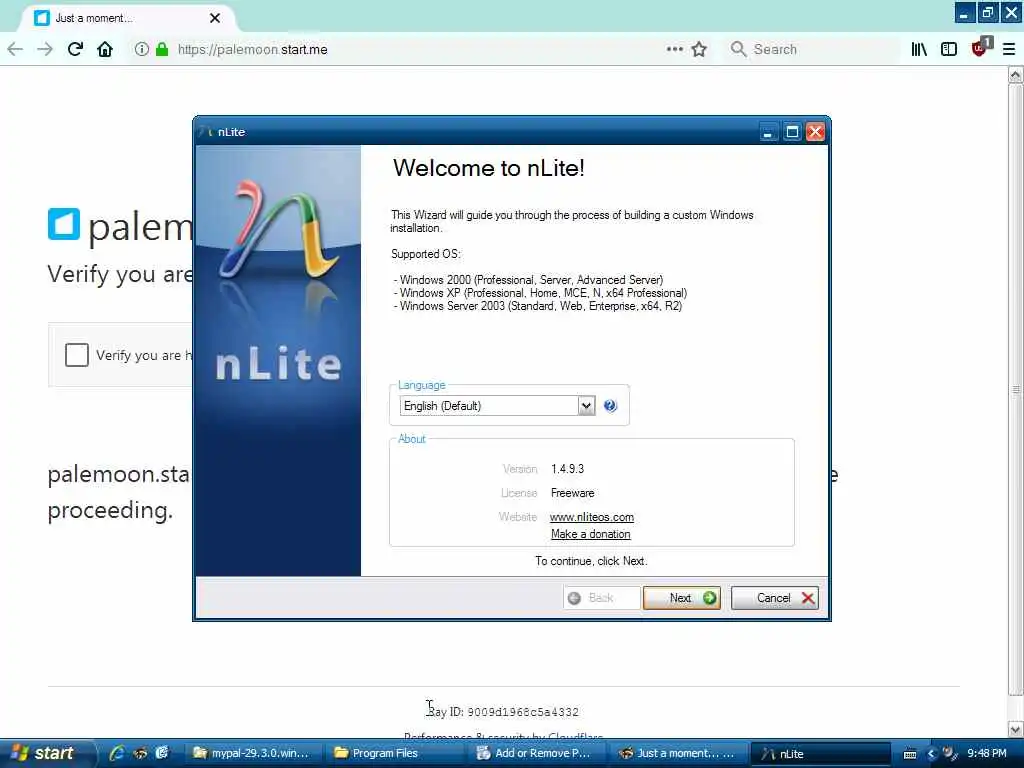1024x768 pixels.
Task: Open the browser hamburger menu
Action: point(1009,49)
